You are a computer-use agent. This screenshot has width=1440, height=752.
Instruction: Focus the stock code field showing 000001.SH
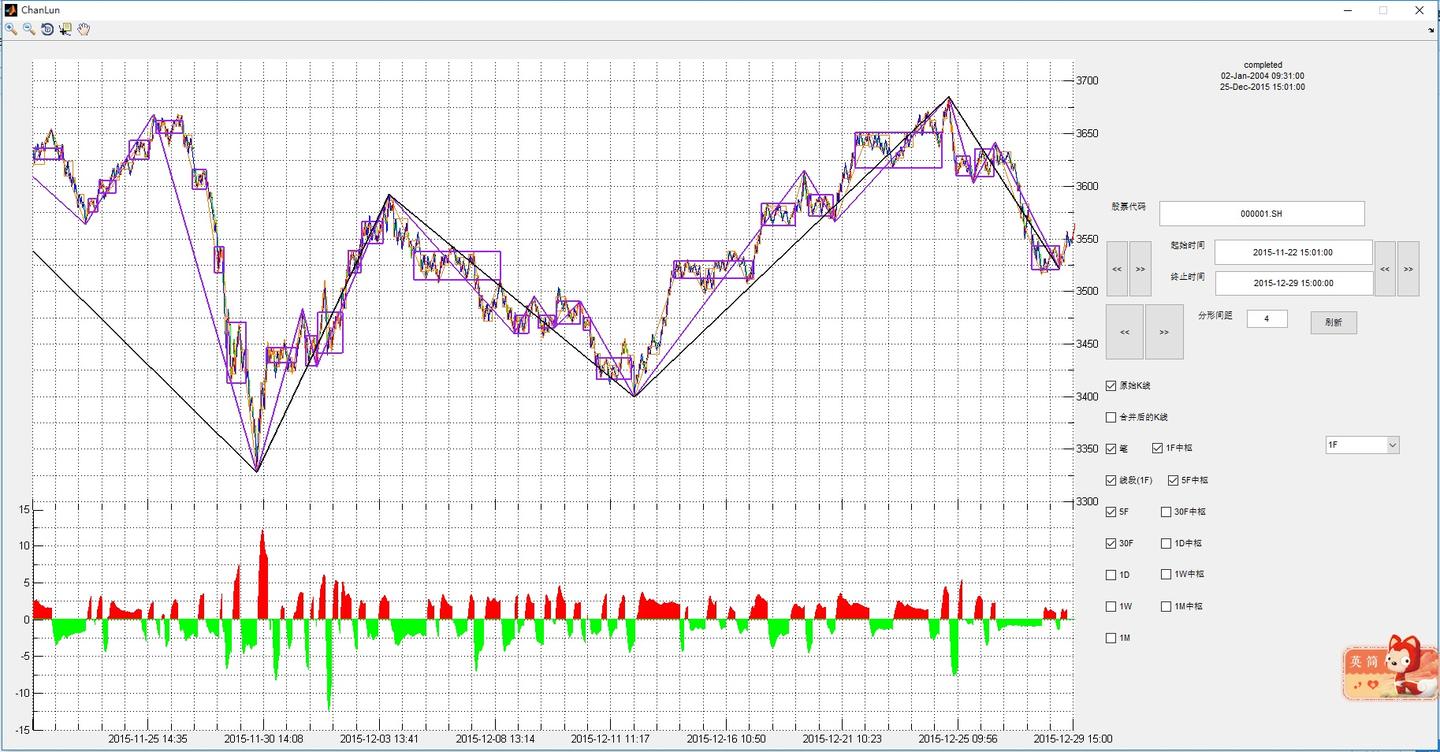(1262, 213)
